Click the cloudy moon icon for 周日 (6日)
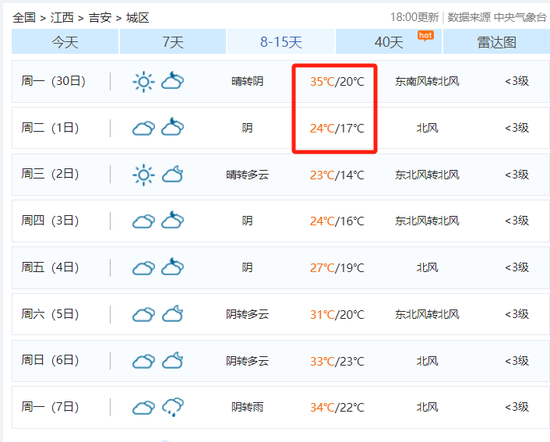This screenshot has width=550, height=442. point(173,360)
